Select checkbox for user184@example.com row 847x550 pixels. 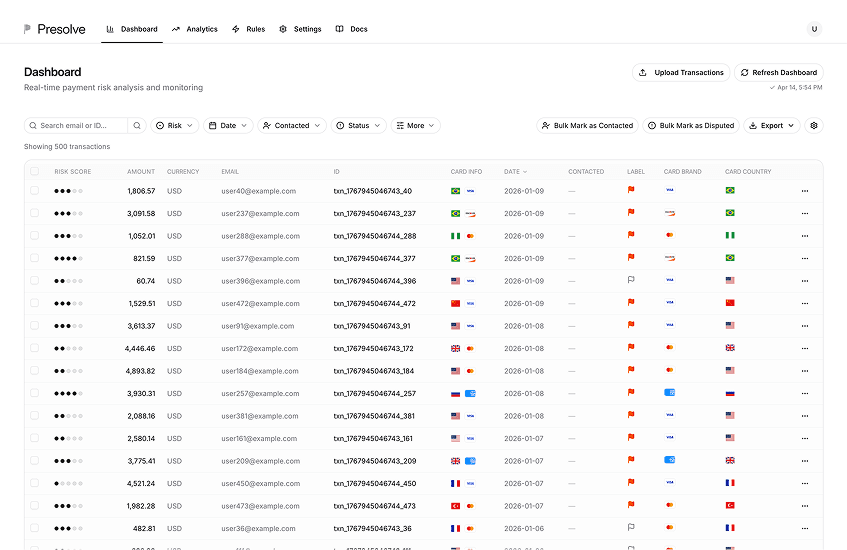(35, 371)
